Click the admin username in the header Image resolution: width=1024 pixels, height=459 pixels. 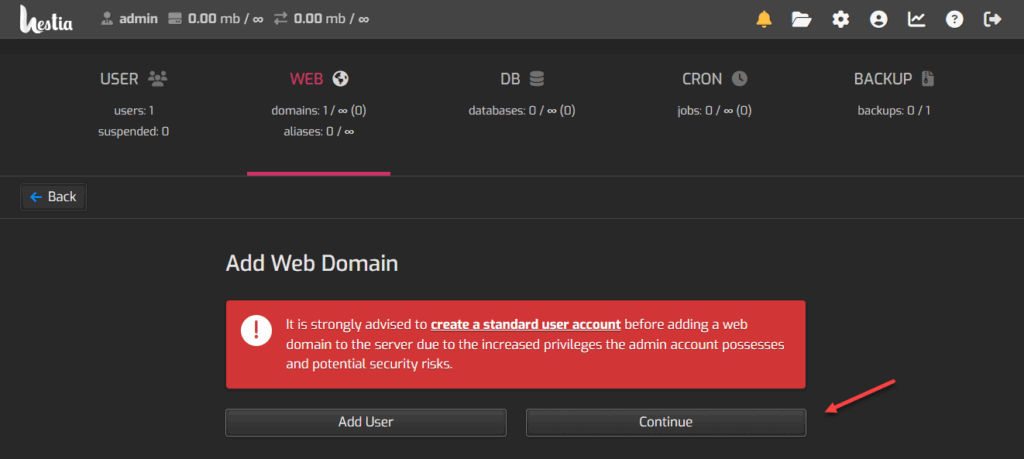click(x=138, y=19)
